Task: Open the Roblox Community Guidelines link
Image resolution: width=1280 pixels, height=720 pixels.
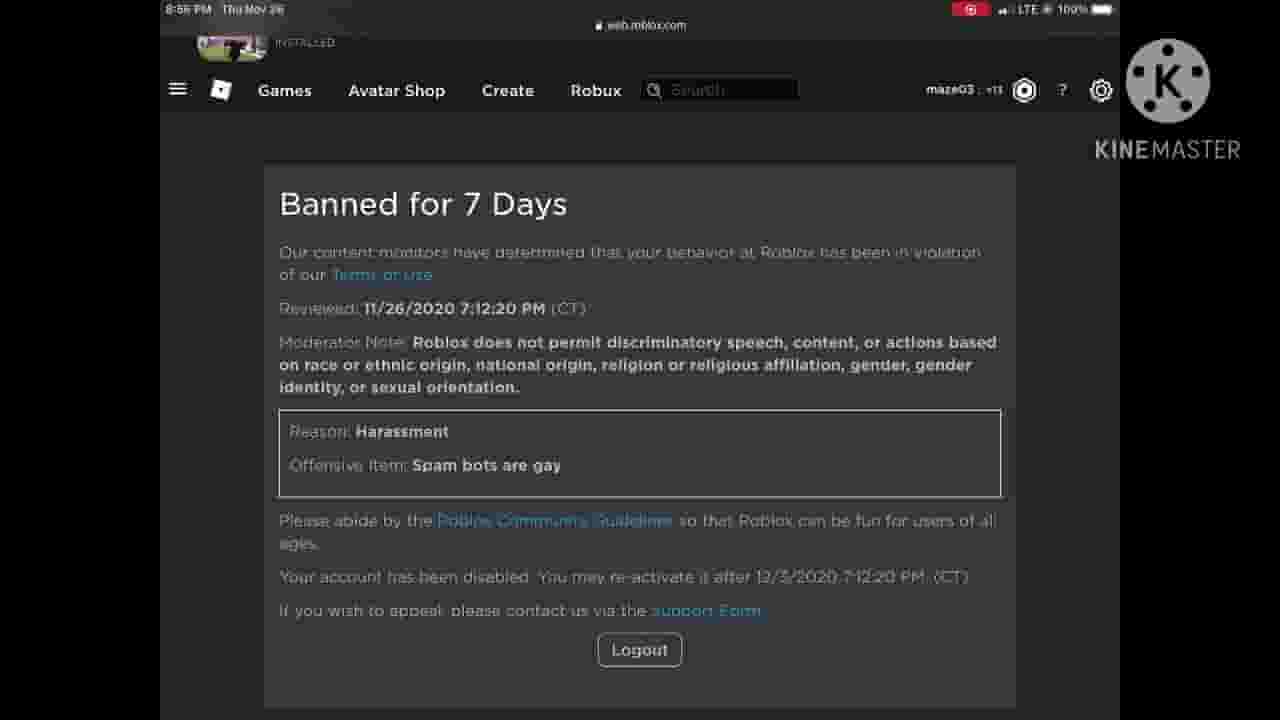Action: (555, 521)
